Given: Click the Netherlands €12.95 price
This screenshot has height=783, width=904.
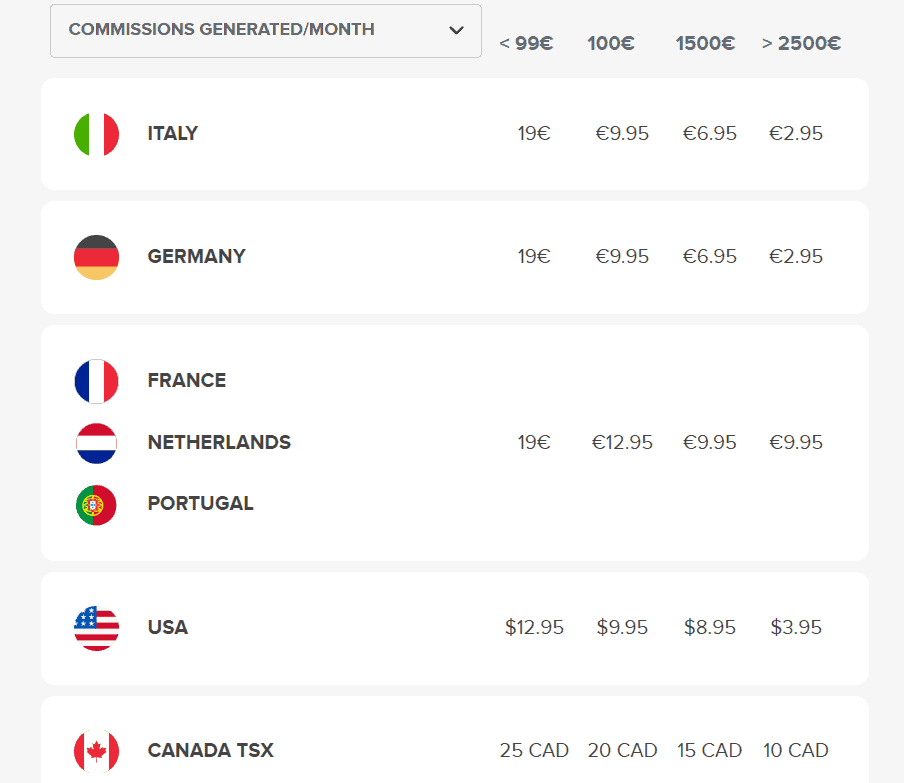Looking at the screenshot, I should [x=622, y=443].
